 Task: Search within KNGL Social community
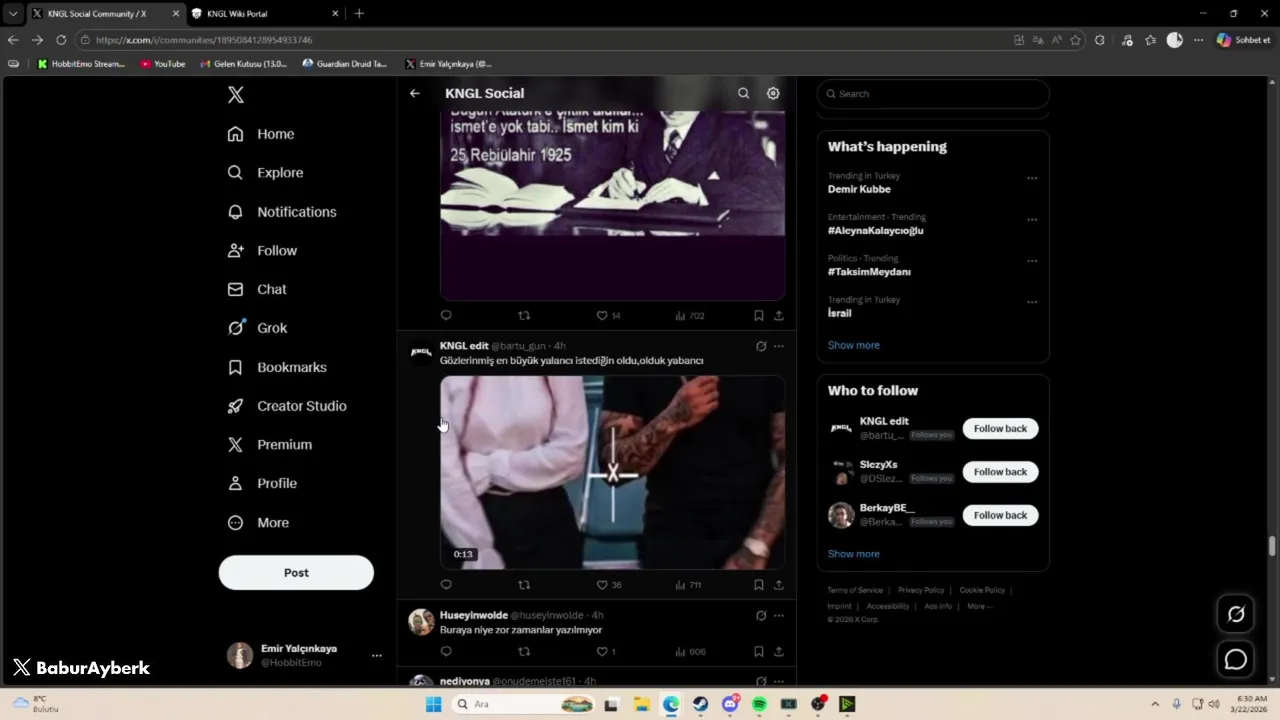[743, 93]
